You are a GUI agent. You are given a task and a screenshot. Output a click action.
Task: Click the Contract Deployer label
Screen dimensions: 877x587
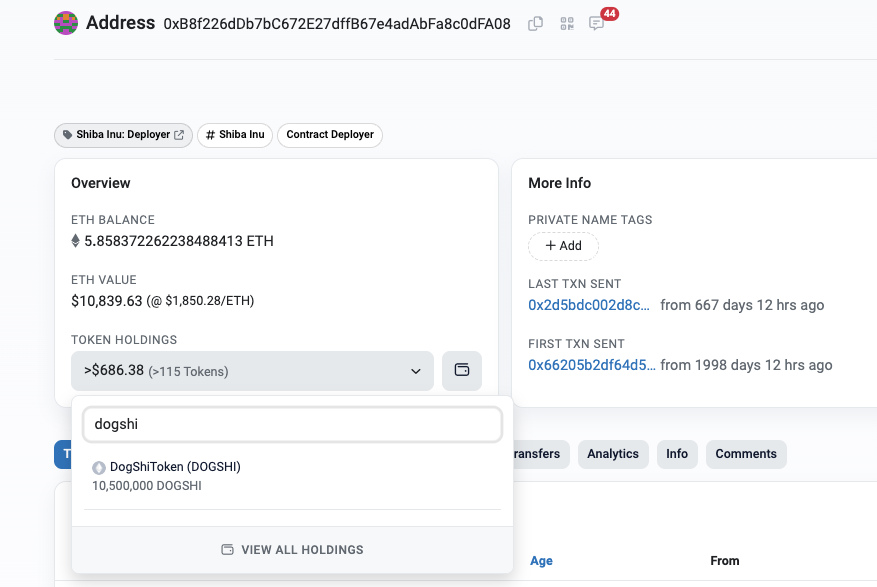(x=330, y=135)
